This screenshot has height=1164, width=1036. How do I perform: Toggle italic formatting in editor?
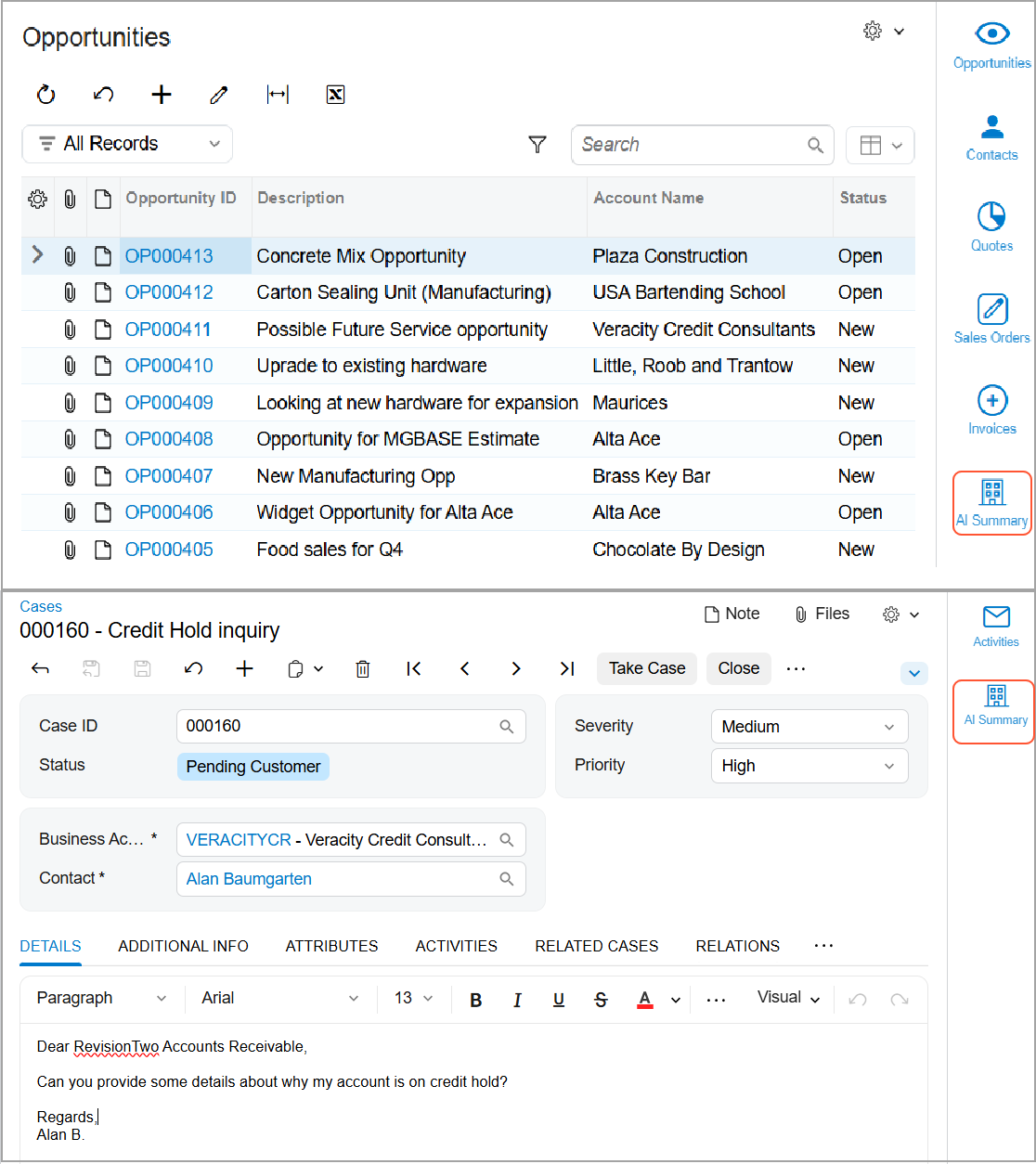pos(517,1000)
